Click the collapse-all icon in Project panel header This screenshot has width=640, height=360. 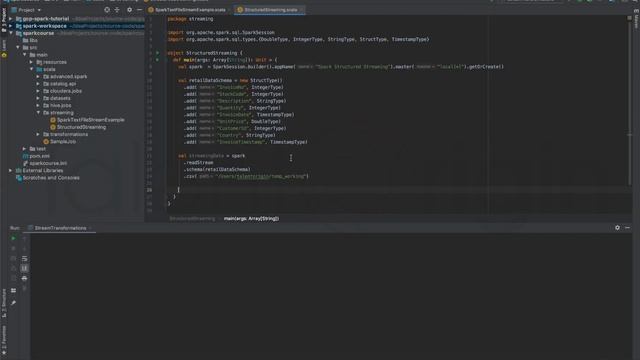[117, 10]
